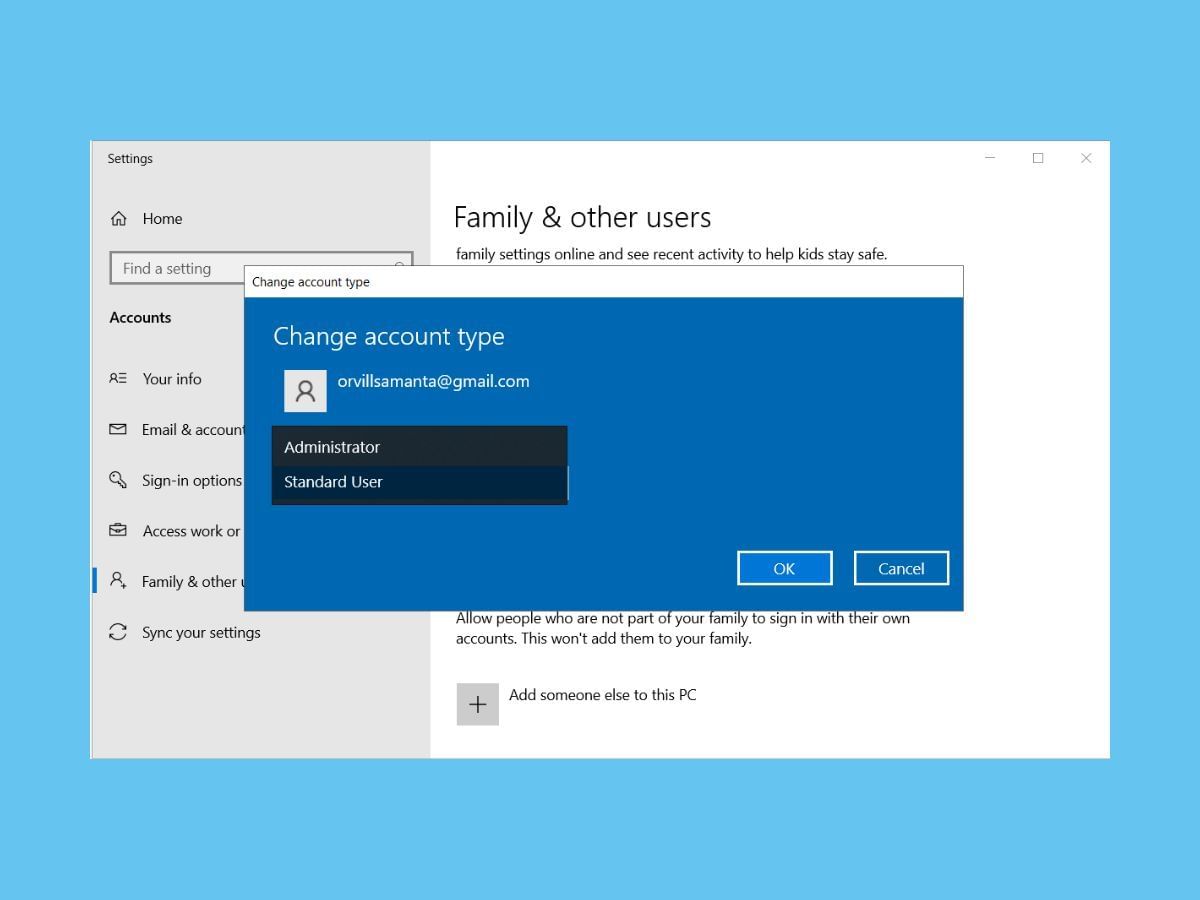Image resolution: width=1200 pixels, height=900 pixels.
Task: Click the Sign-in options key icon
Action: pos(119,480)
